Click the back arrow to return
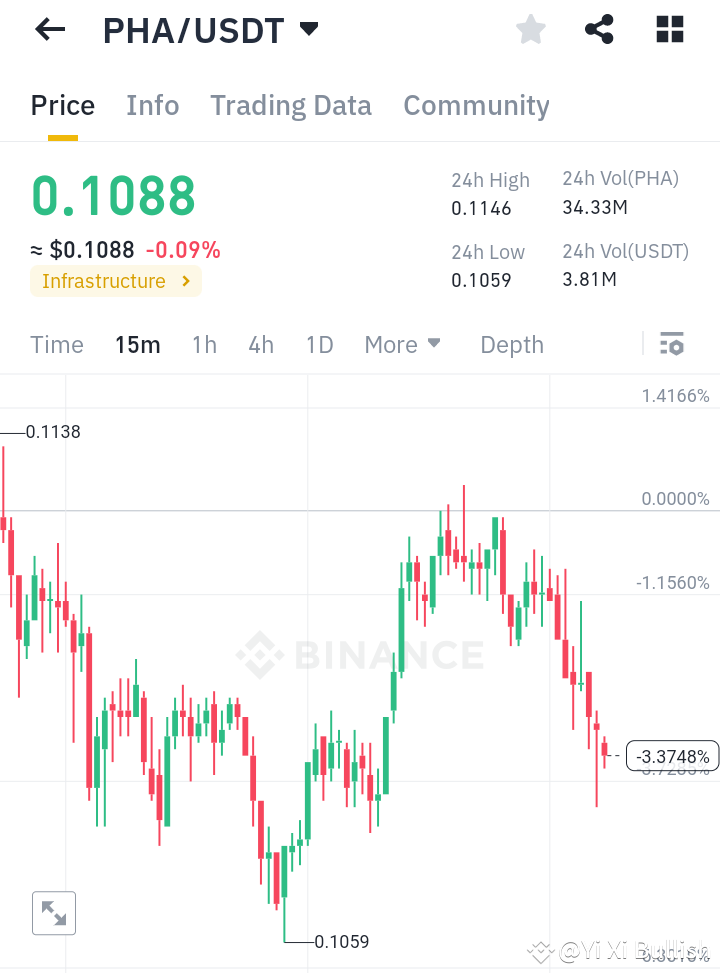720x973 pixels. [x=48, y=29]
